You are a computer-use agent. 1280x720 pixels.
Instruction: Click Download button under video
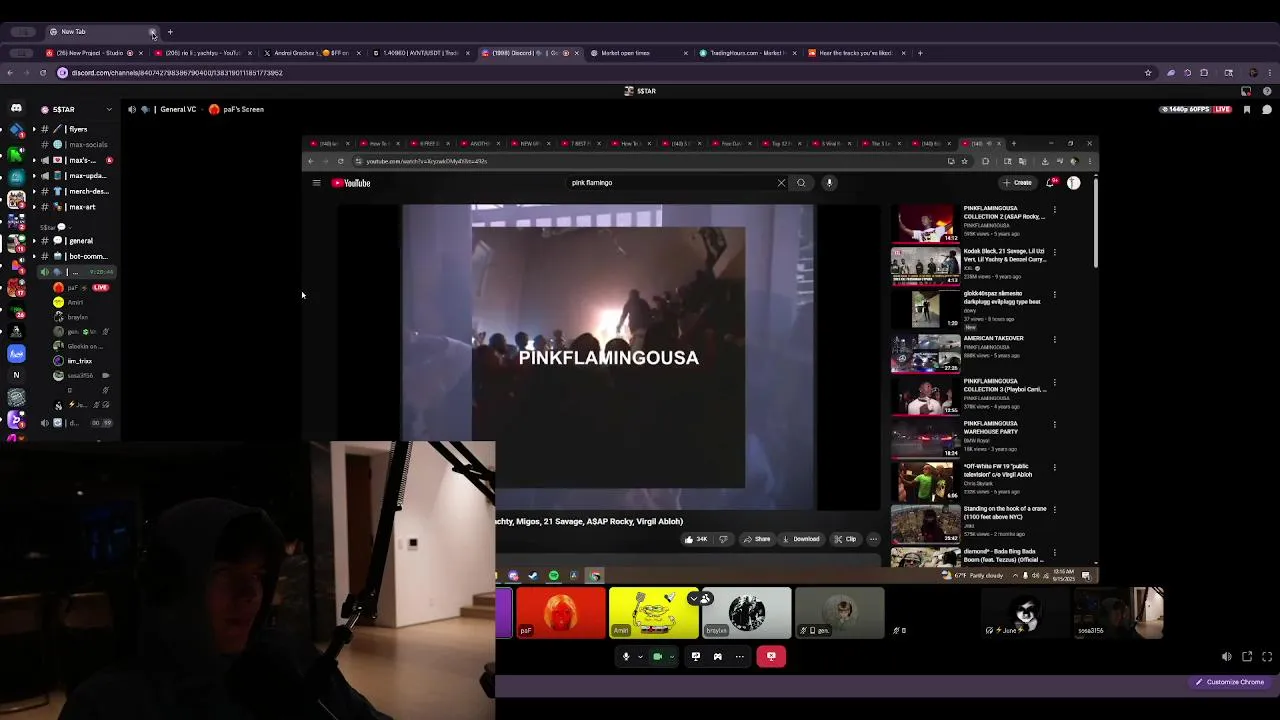801,539
